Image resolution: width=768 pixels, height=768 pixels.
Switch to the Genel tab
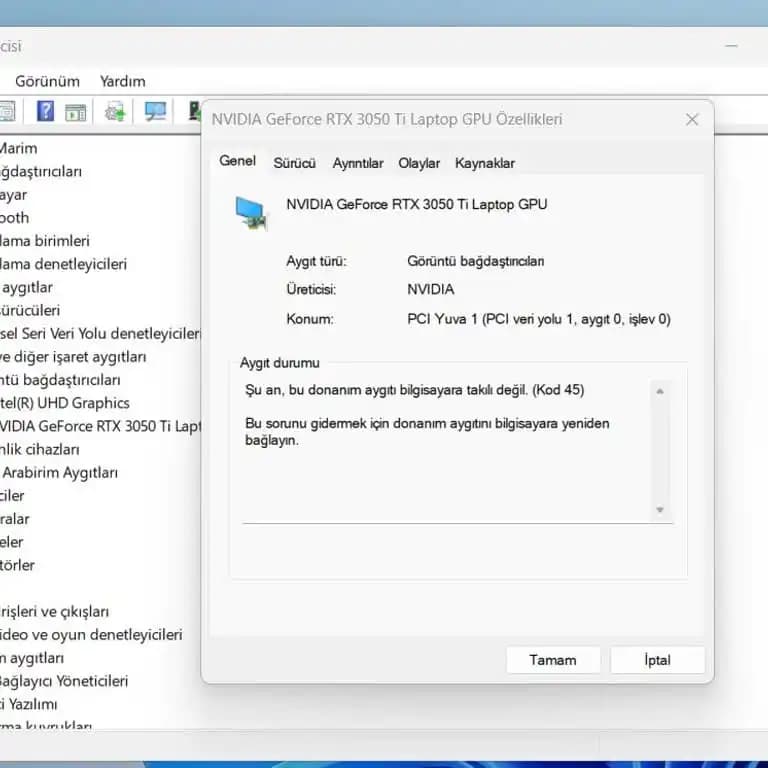[x=238, y=161]
